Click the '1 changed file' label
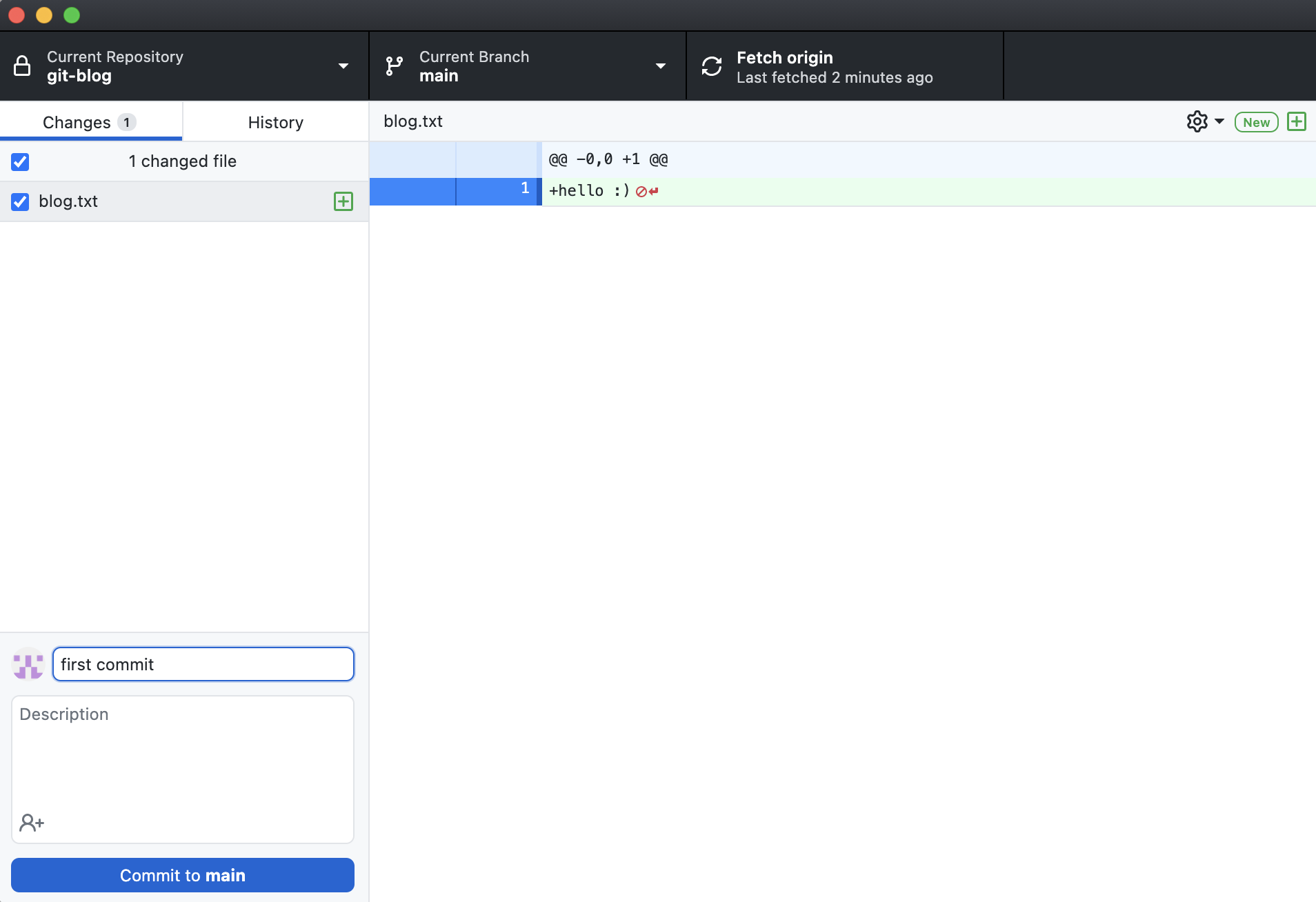This screenshot has height=902, width=1316. [x=183, y=161]
